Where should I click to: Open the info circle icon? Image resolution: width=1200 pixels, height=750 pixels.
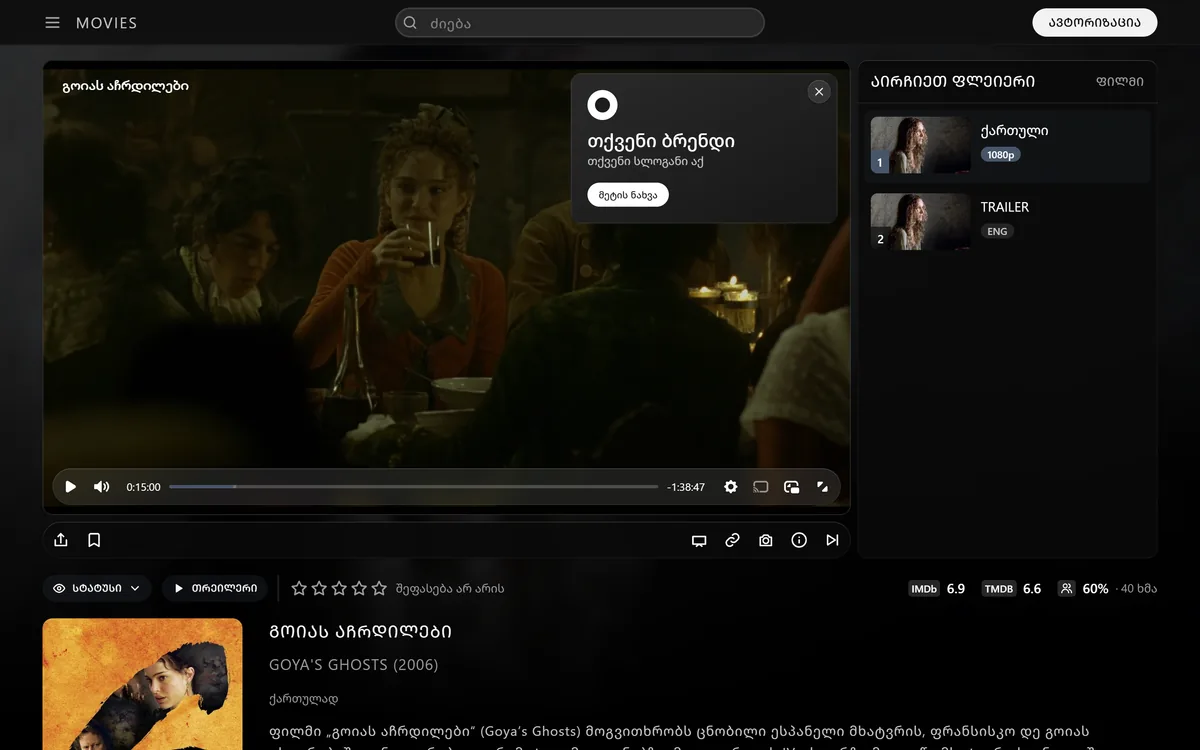[x=799, y=540]
